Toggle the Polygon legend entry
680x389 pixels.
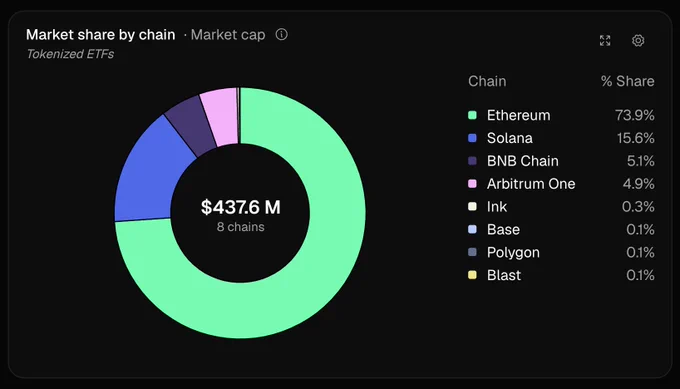coord(561,252)
